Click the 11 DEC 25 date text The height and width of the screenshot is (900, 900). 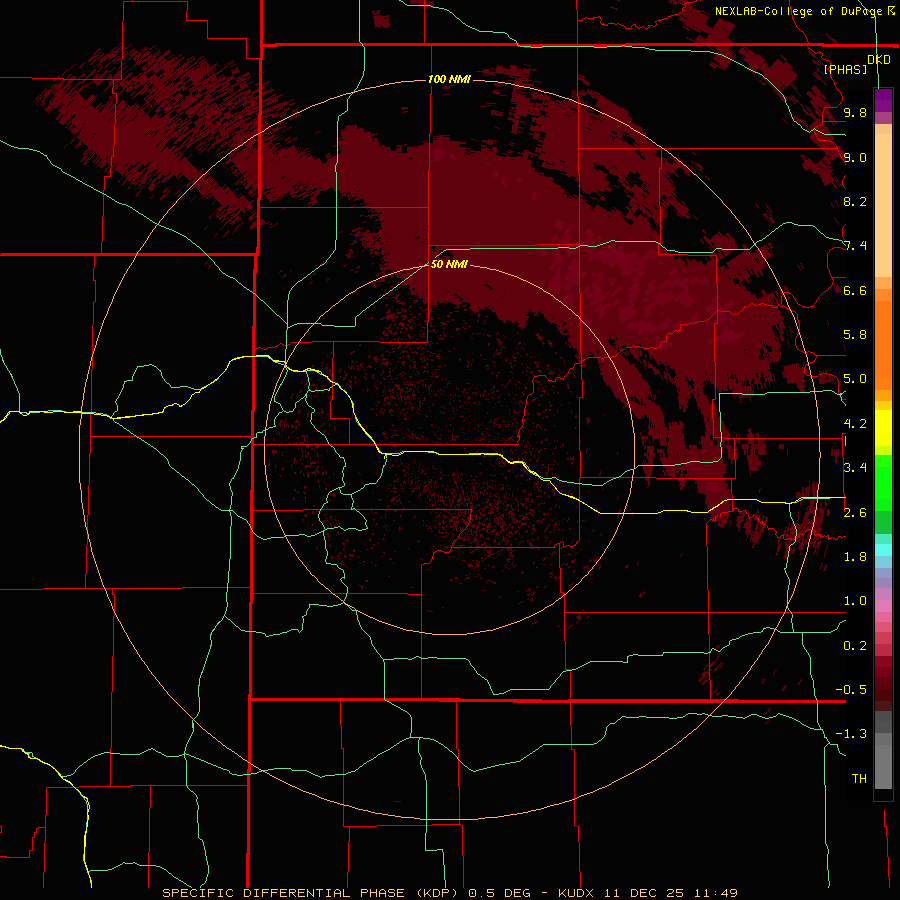coord(645,893)
